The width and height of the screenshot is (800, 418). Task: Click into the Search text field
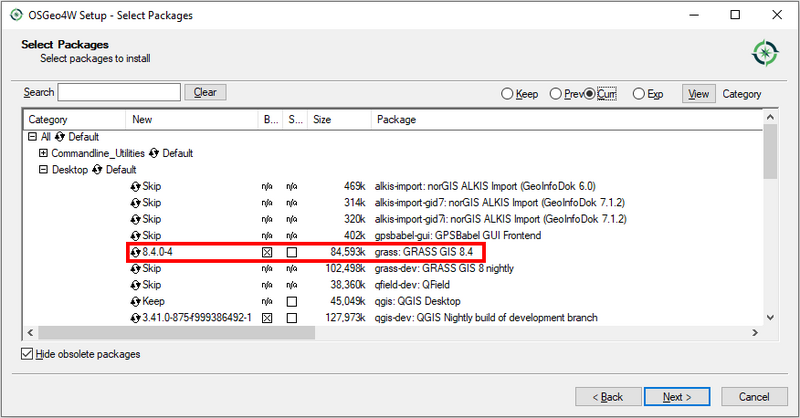pyautogui.click(x=119, y=92)
